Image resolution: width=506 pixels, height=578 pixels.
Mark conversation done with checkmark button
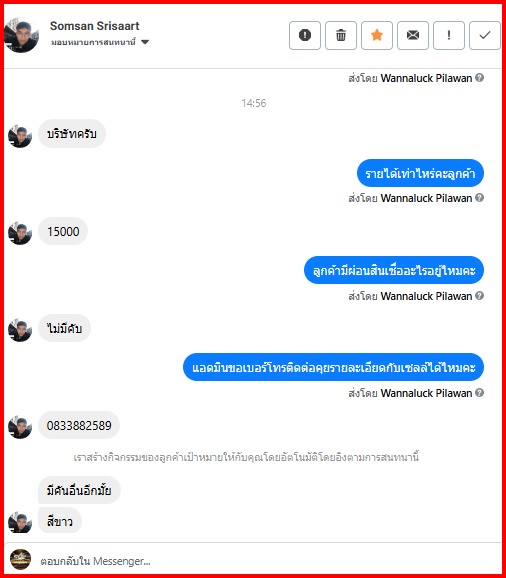coord(485,35)
